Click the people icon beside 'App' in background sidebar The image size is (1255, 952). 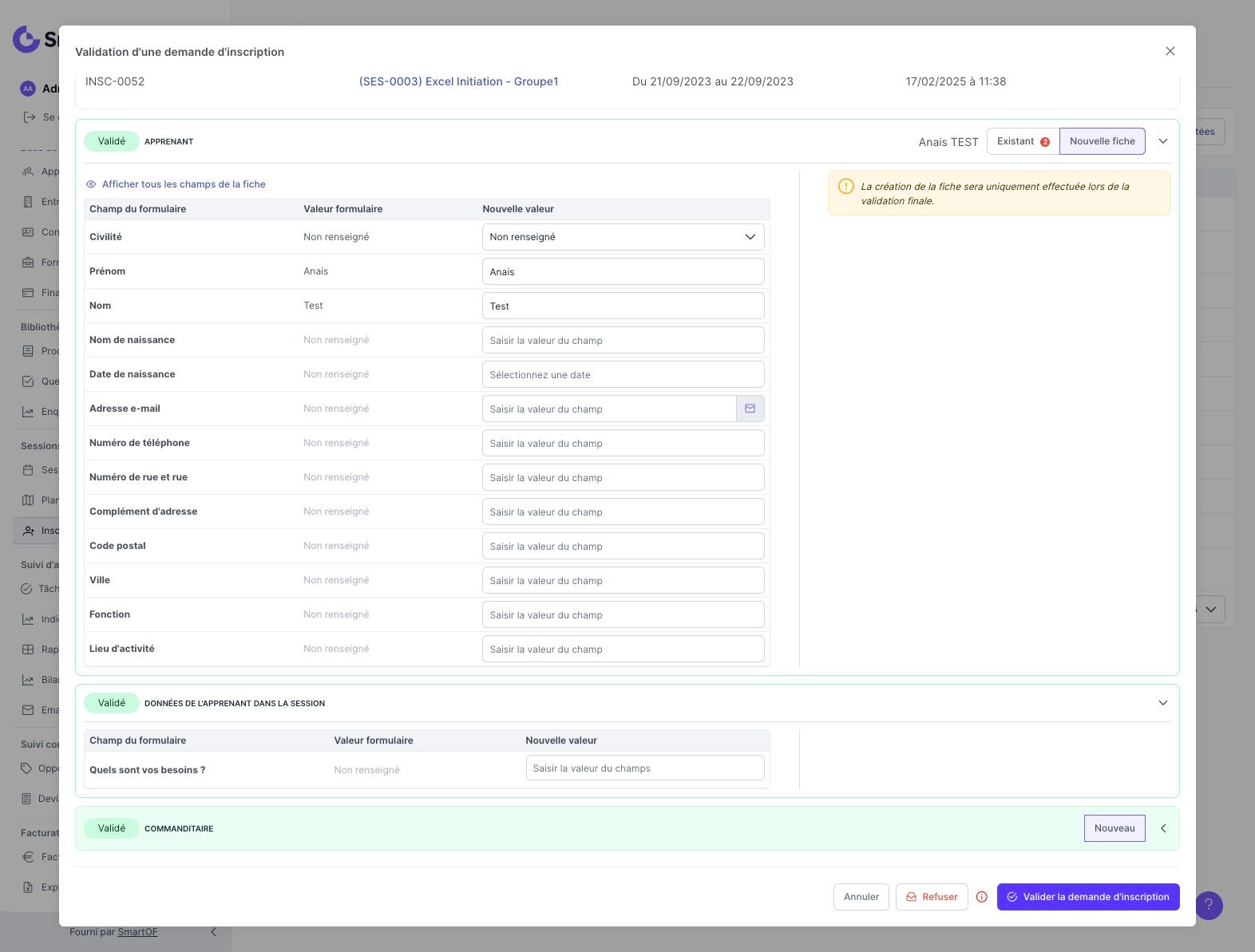(x=28, y=172)
